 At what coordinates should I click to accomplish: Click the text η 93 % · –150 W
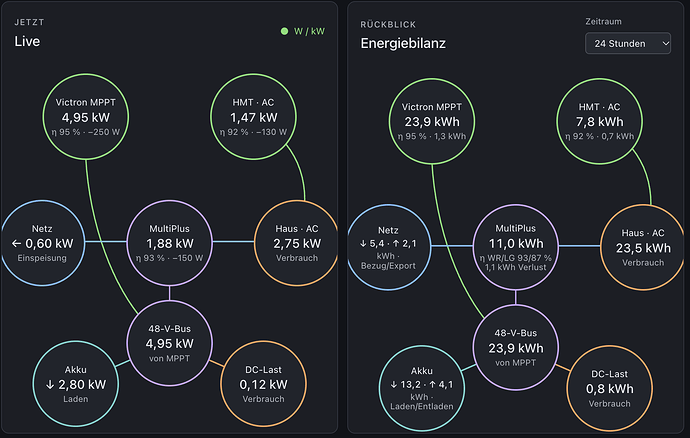(x=169, y=258)
